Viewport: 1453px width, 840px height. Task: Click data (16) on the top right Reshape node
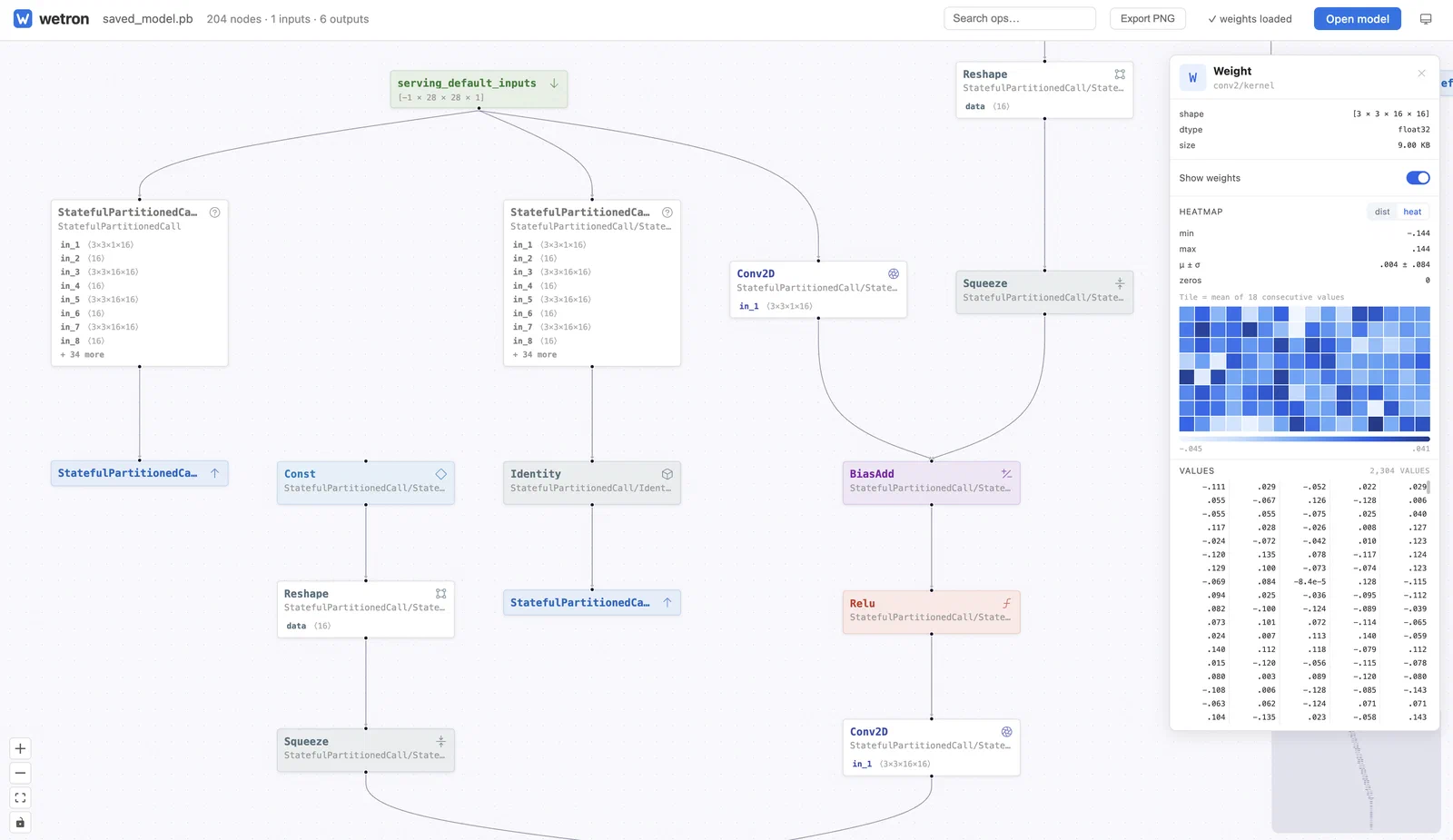(987, 106)
